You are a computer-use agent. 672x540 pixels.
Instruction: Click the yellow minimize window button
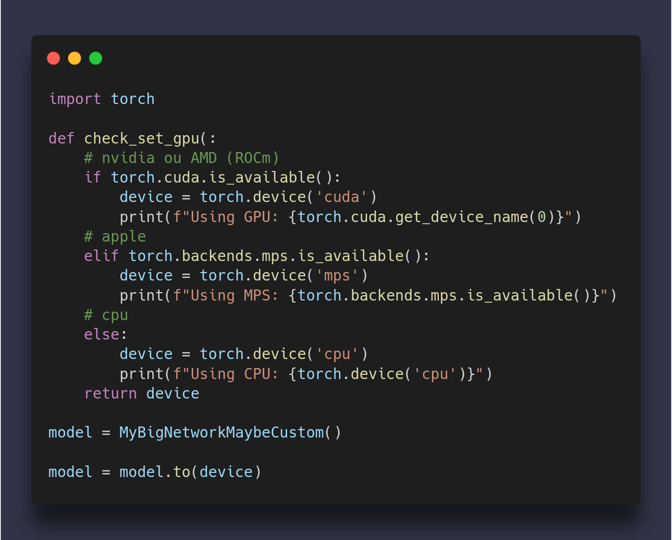point(75,58)
